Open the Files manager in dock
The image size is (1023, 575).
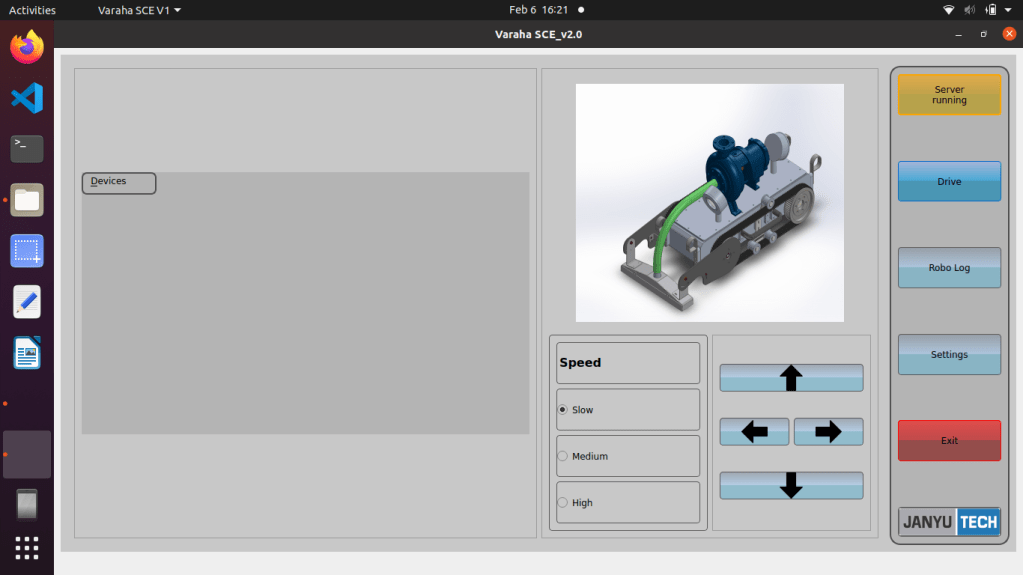[x=27, y=200]
